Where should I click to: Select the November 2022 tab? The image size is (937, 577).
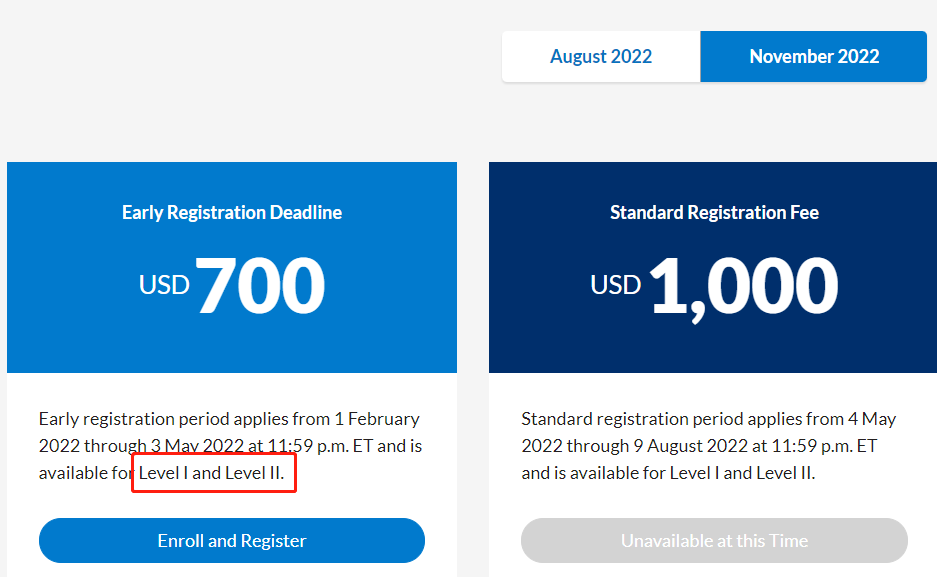pos(814,57)
